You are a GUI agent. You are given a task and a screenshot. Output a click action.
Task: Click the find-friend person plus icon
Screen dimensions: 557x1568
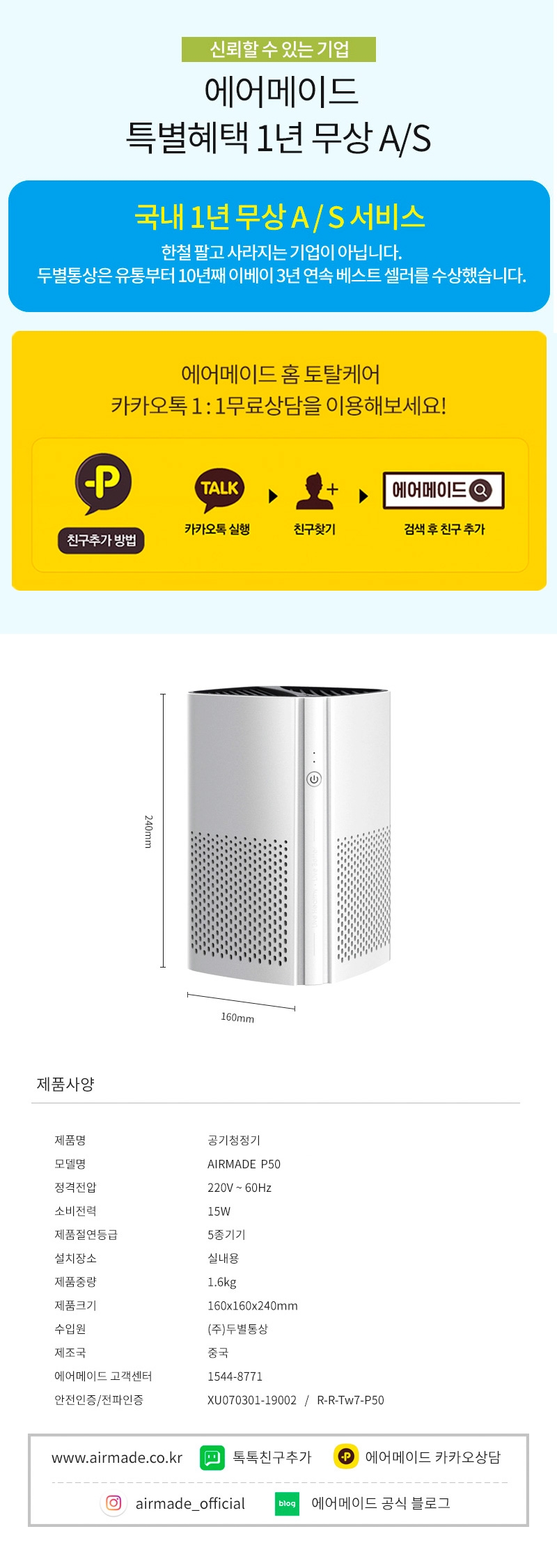coord(317,491)
